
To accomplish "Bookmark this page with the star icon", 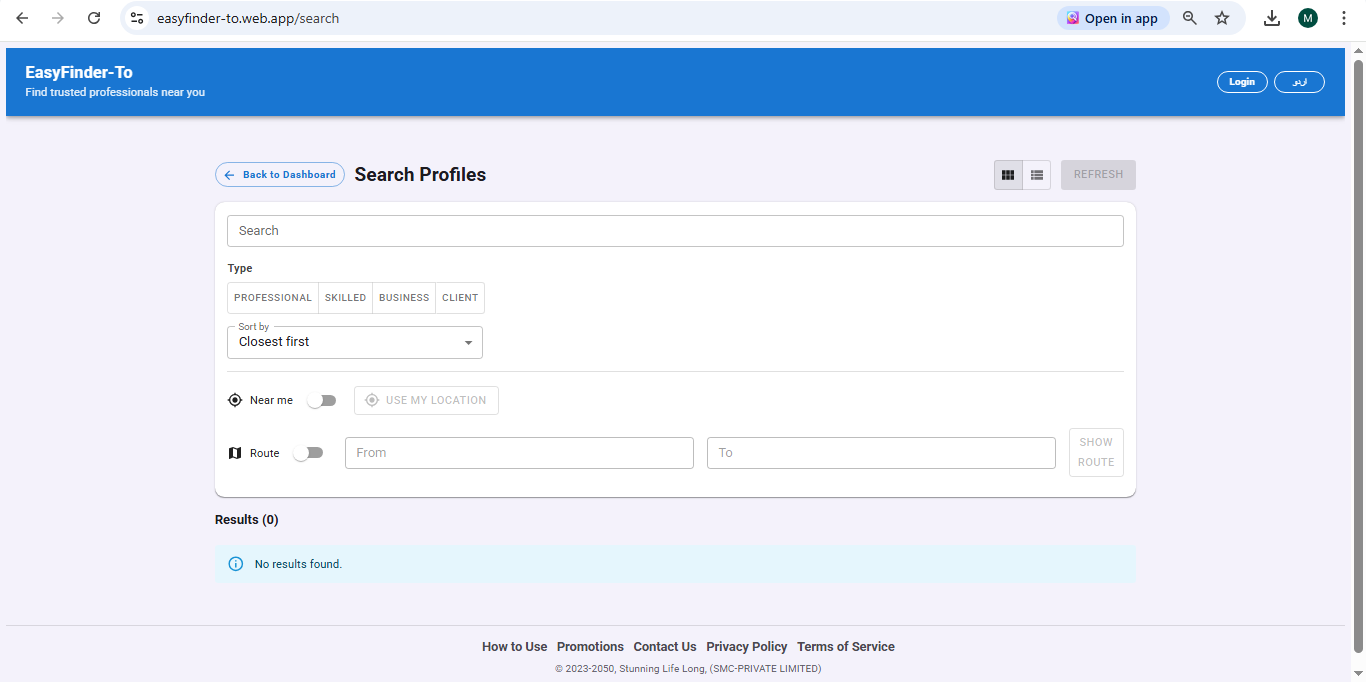I will [x=1222, y=18].
